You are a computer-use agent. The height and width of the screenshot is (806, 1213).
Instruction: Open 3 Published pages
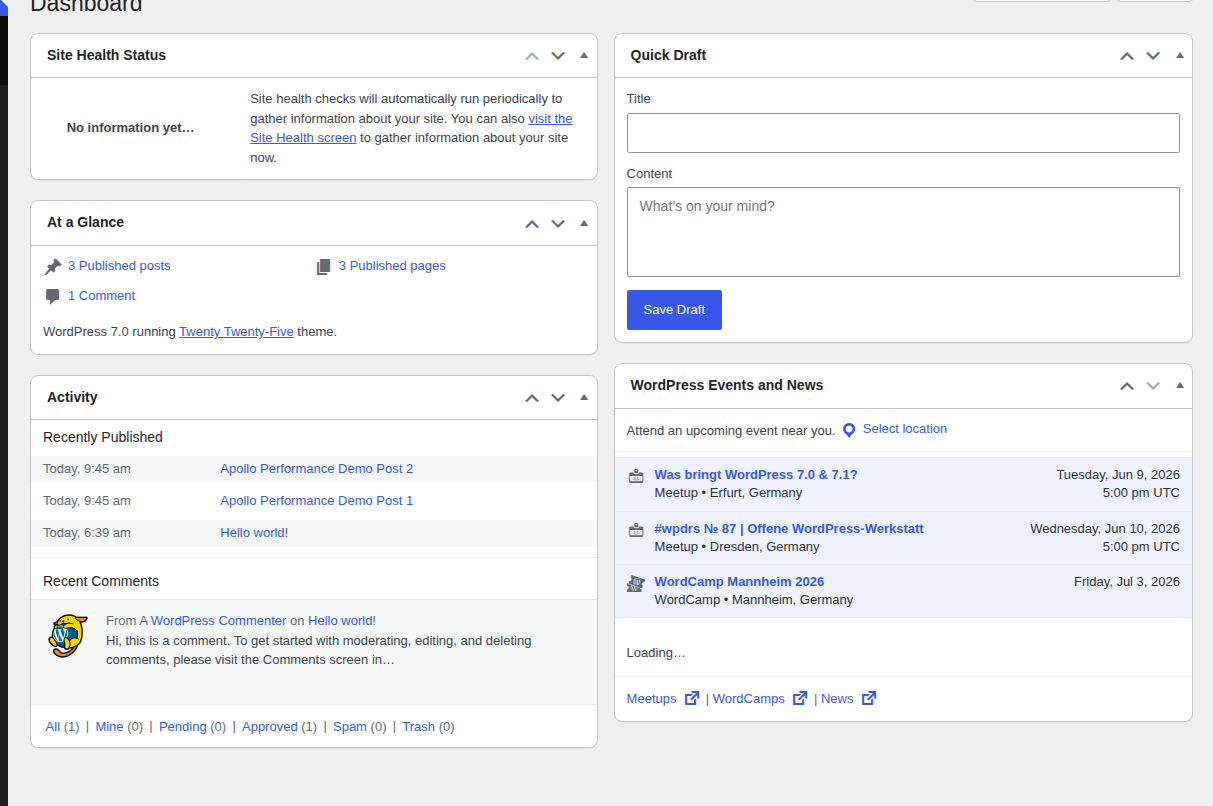392,266
